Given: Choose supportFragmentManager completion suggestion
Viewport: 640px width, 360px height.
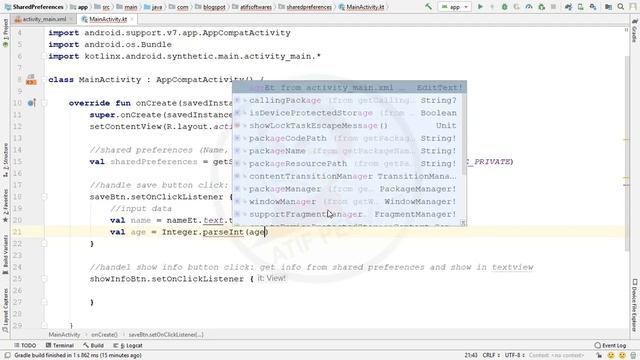Looking at the screenshot, I should point(348,214).
